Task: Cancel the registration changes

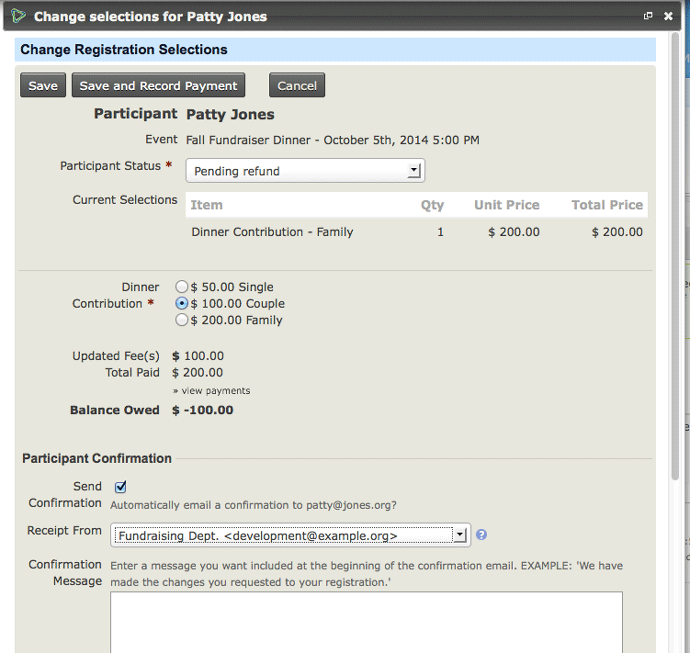Action: pos(297,86)
